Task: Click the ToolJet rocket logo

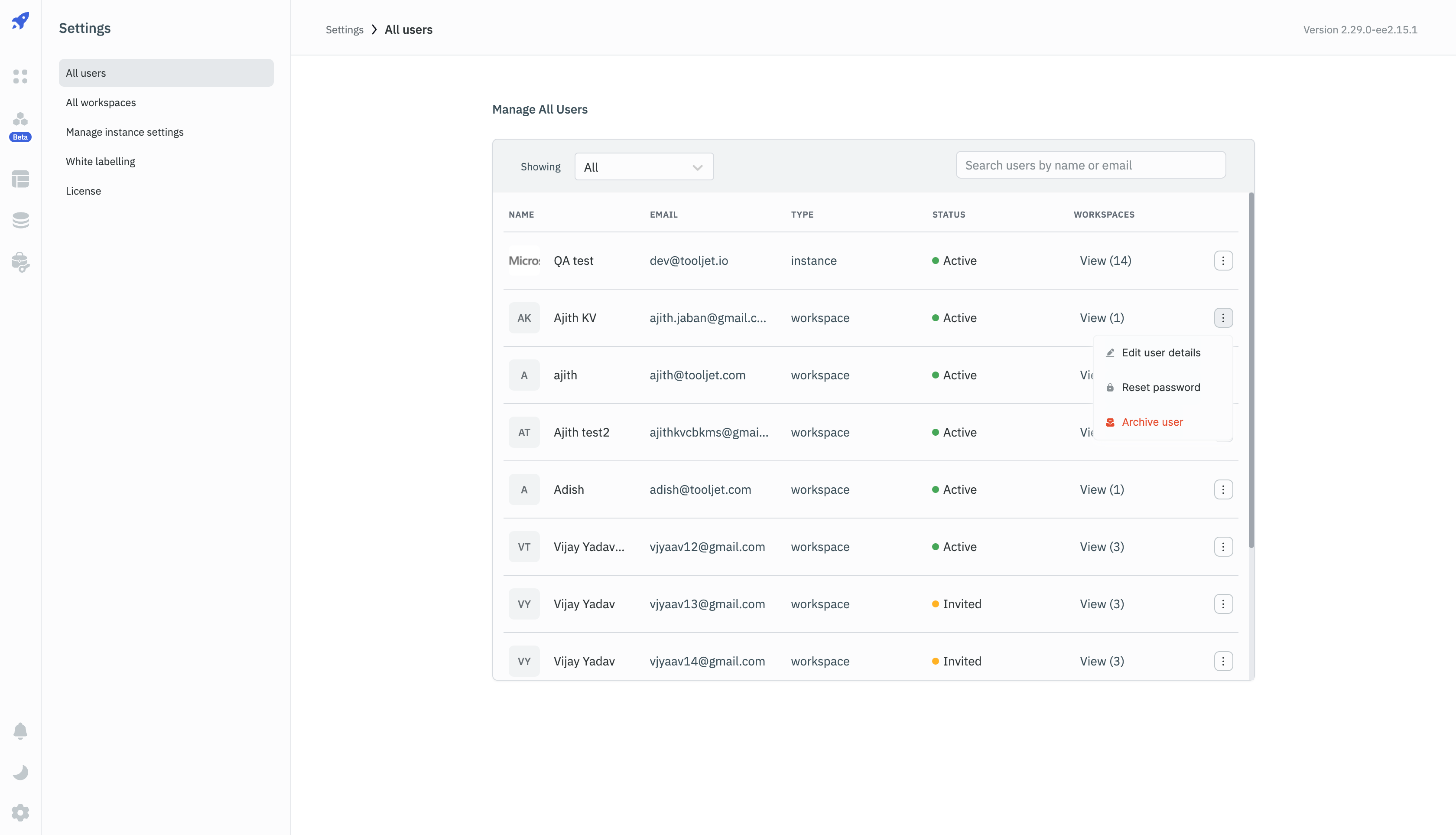Action: tap(20, 21)
